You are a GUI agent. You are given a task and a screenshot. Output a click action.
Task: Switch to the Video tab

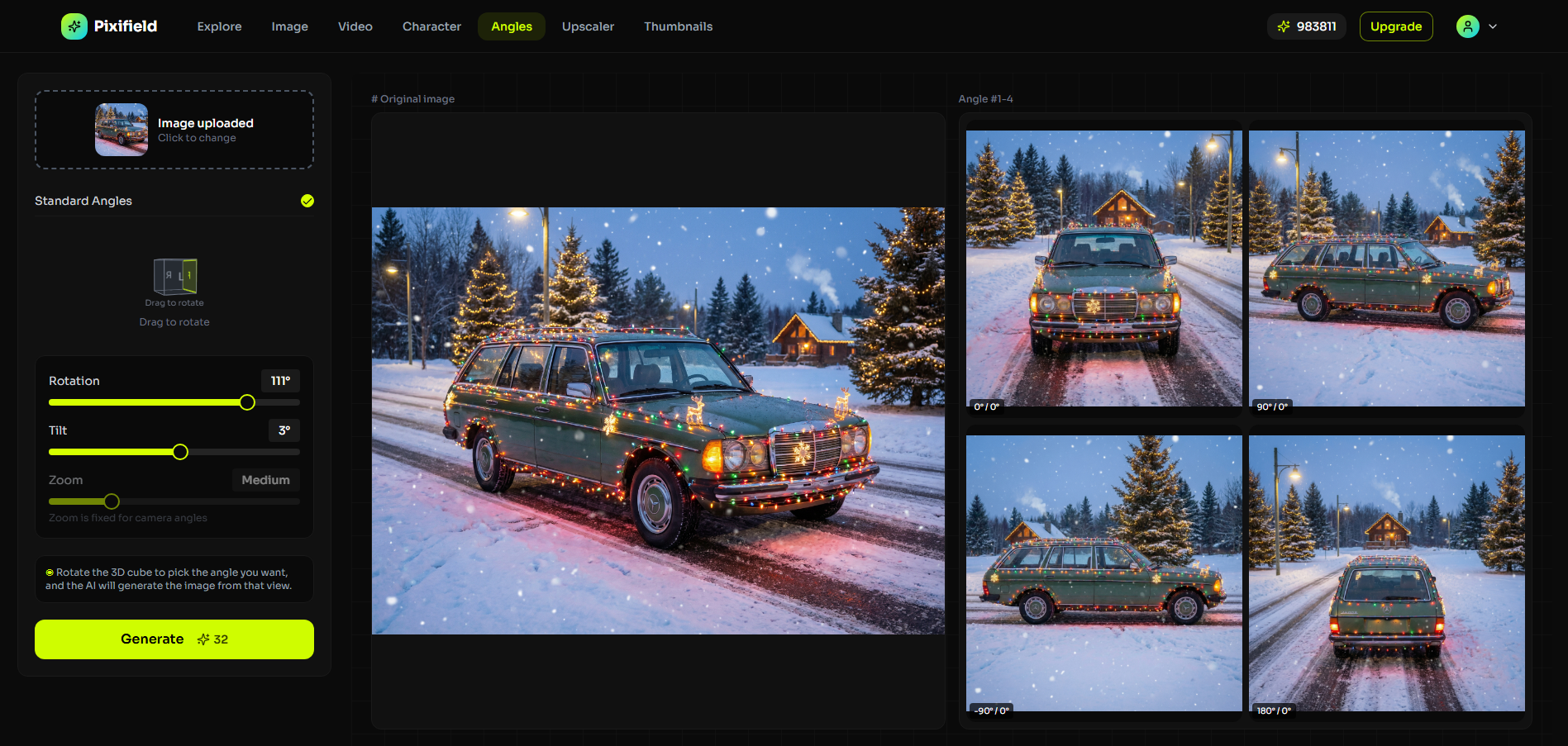(x=355, y=26)
